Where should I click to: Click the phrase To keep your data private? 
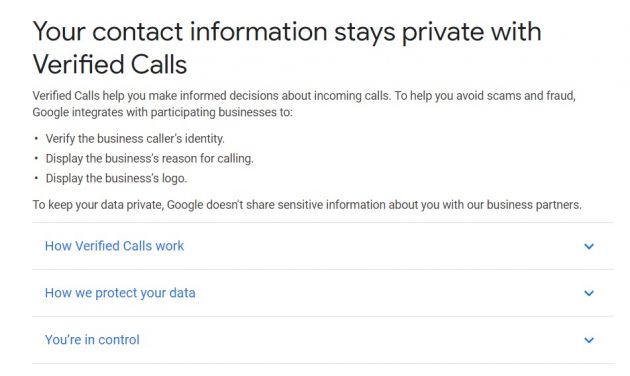click(x=98, y=205)
